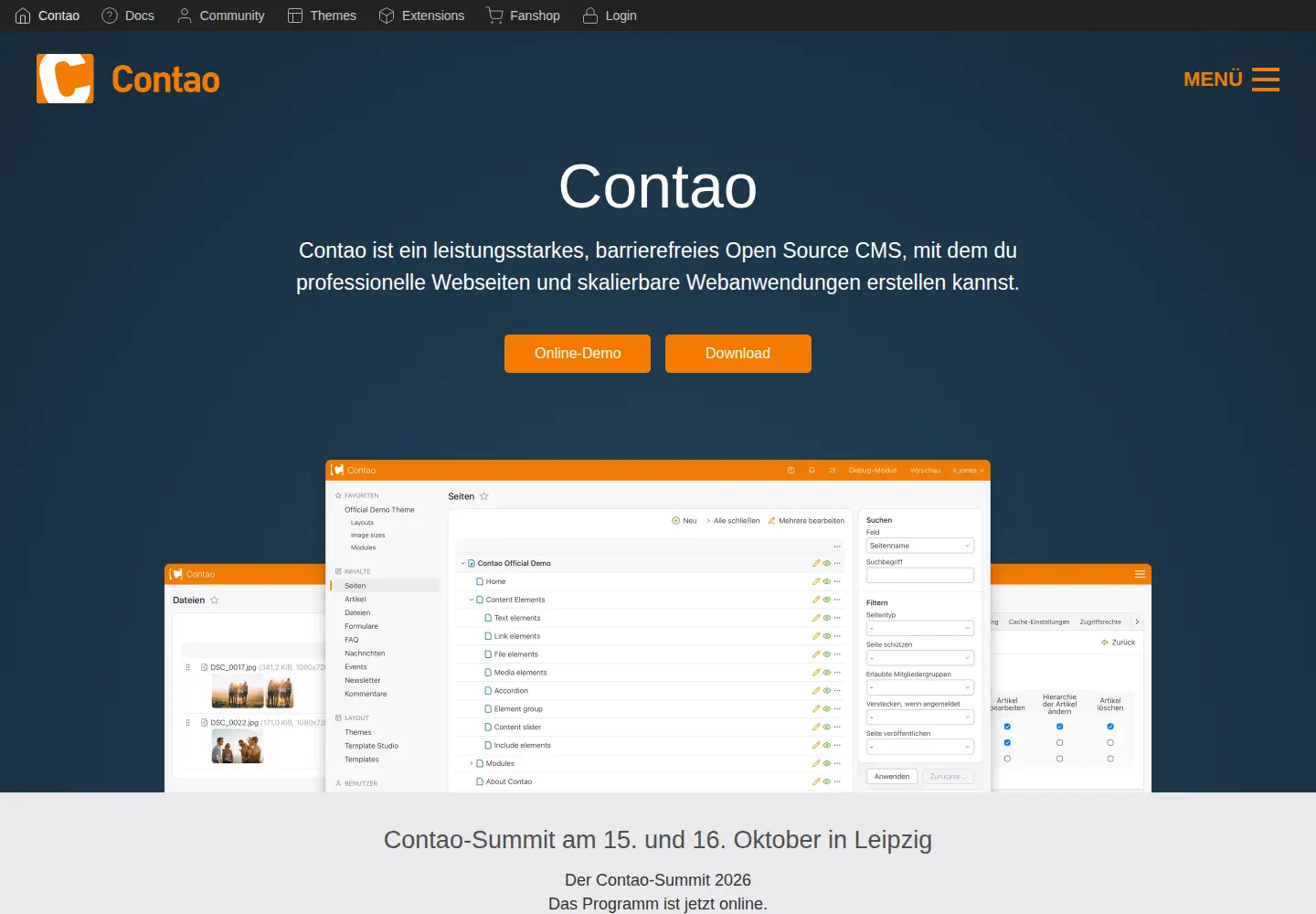Open the MENÜ hamburger menu
1316x914 pixels.
coord(1231,80)
